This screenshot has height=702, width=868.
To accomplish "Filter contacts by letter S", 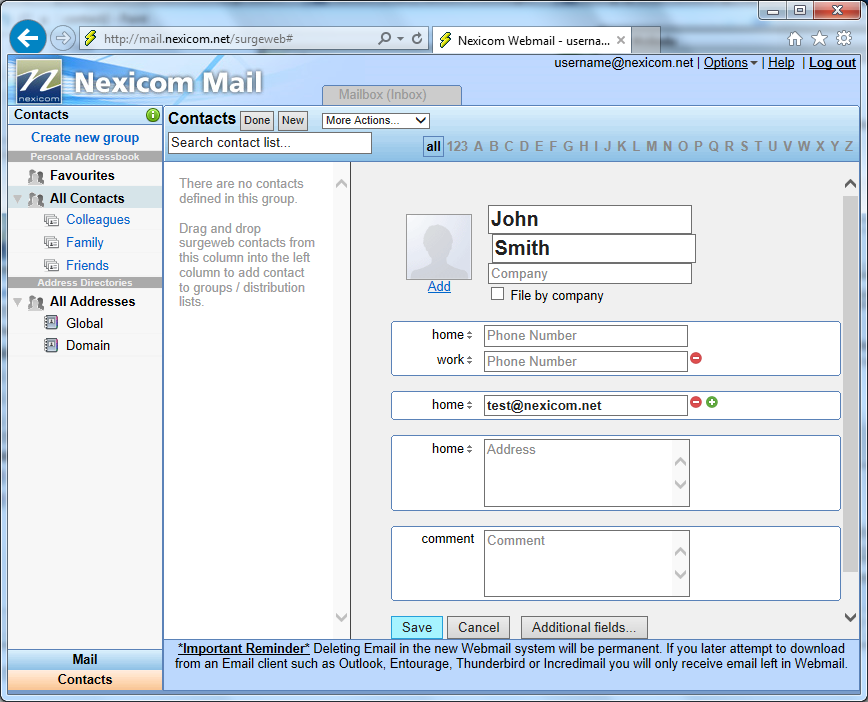I will 745,146.
